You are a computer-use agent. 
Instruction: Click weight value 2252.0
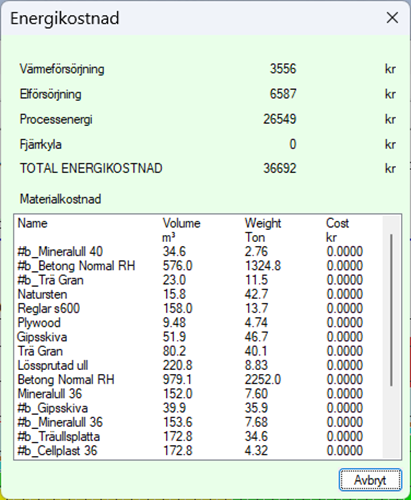(263, 380)
